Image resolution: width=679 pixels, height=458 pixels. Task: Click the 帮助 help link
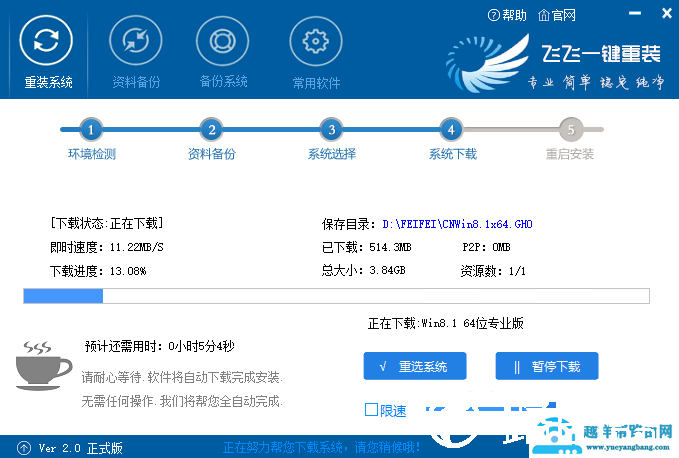pyautogui.click(x=507, y=15)
